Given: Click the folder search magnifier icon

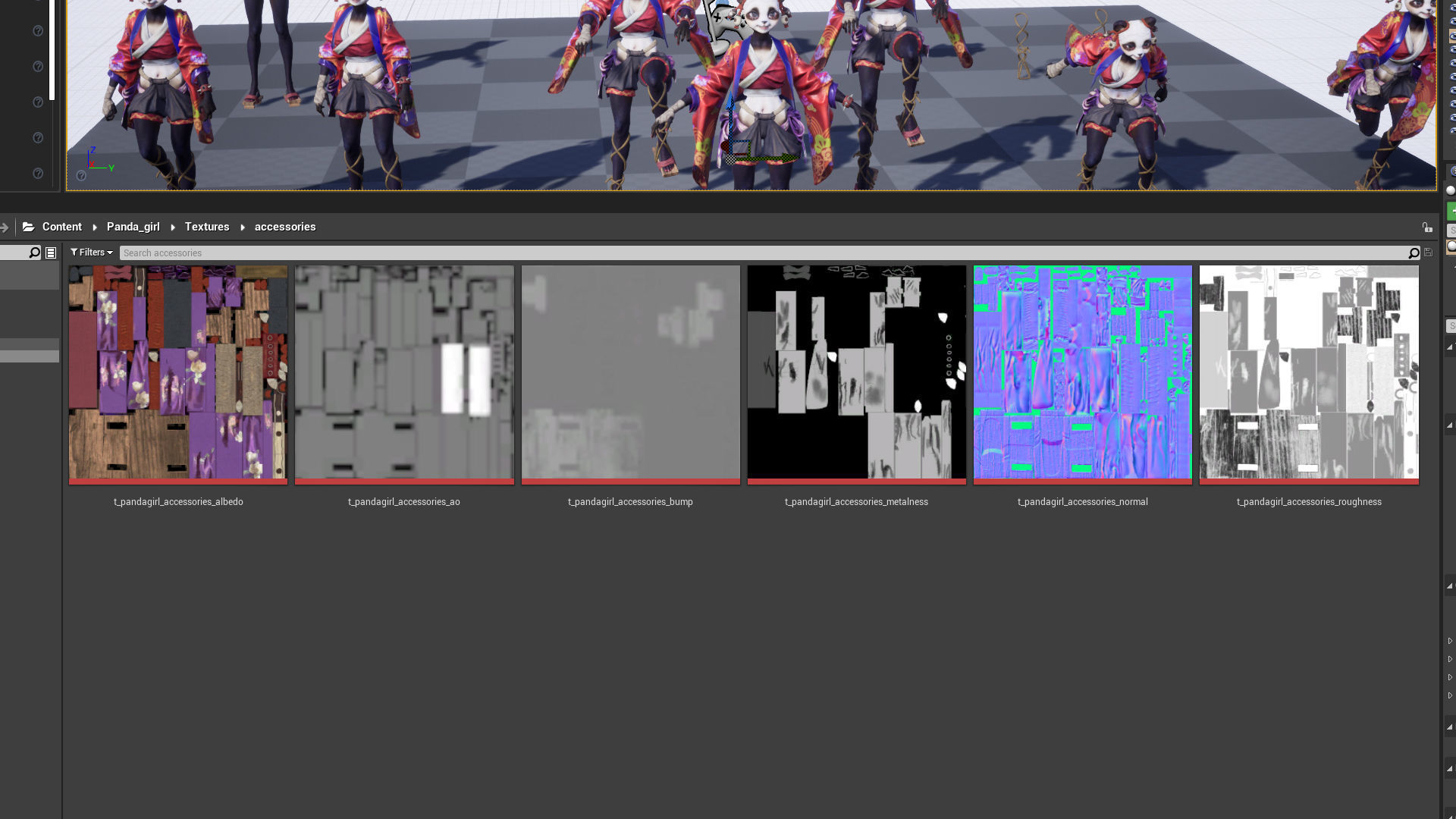Looking at the screenshot, I should (34, 253).
